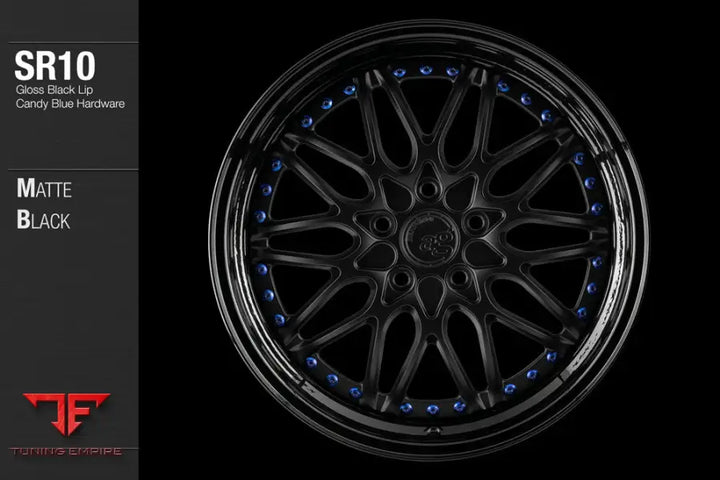The image size is (720, 480).
Task: Click the 'Tuning Empire' brand text
Action: click(66, 452)
